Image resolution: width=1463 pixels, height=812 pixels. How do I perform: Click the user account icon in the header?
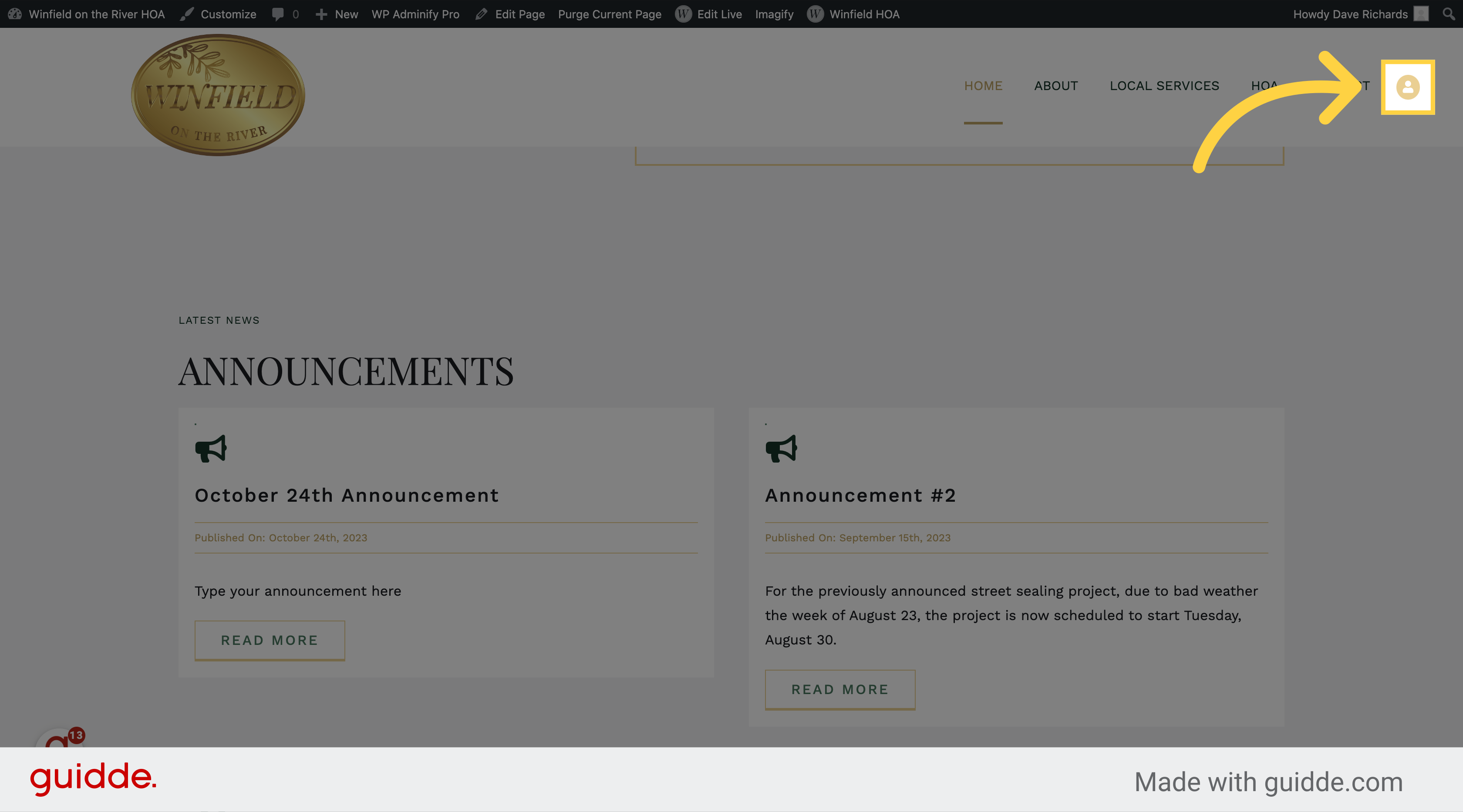coord(1407,87)
